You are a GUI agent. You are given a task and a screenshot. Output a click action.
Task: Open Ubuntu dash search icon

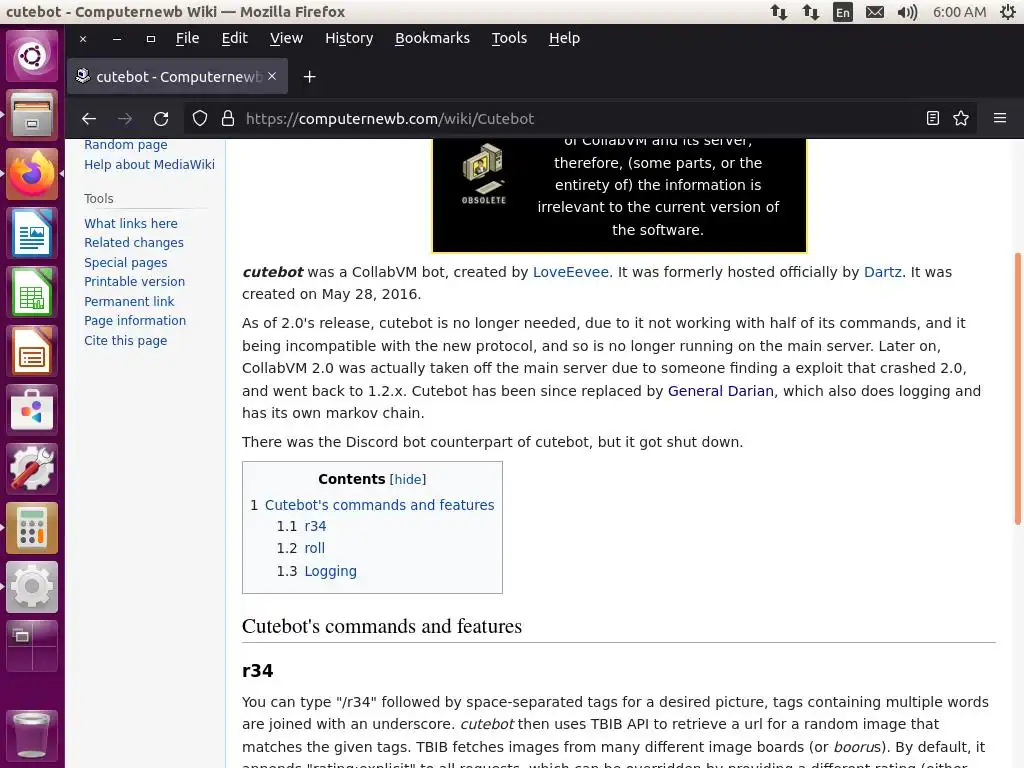tap(32, 56)
